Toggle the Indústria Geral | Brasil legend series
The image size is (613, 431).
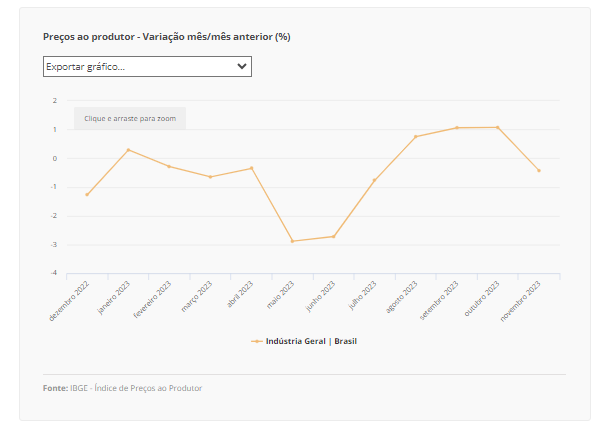(311, 341)
